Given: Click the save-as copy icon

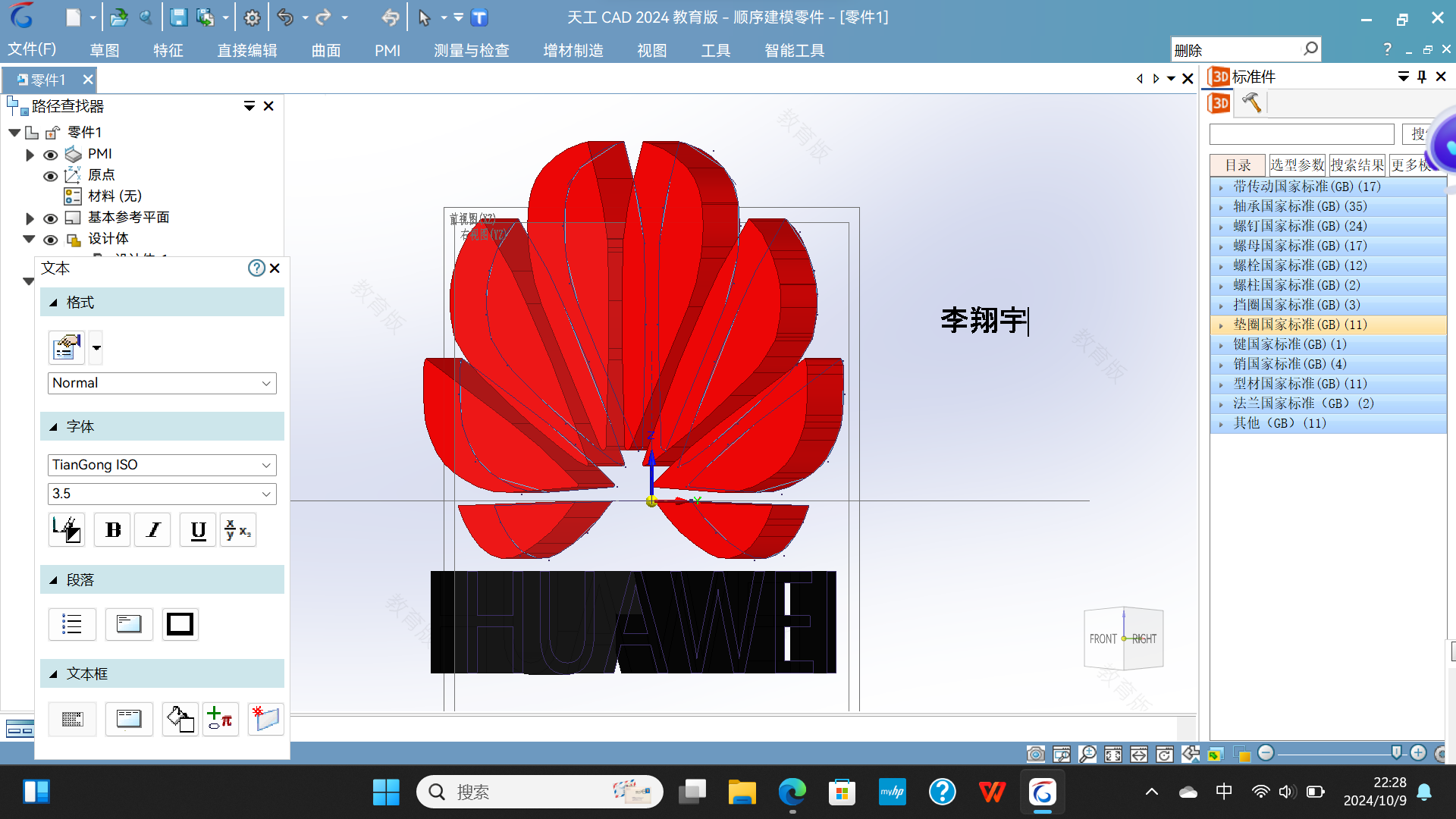Looking at the screenshot, I should point(205,17).
